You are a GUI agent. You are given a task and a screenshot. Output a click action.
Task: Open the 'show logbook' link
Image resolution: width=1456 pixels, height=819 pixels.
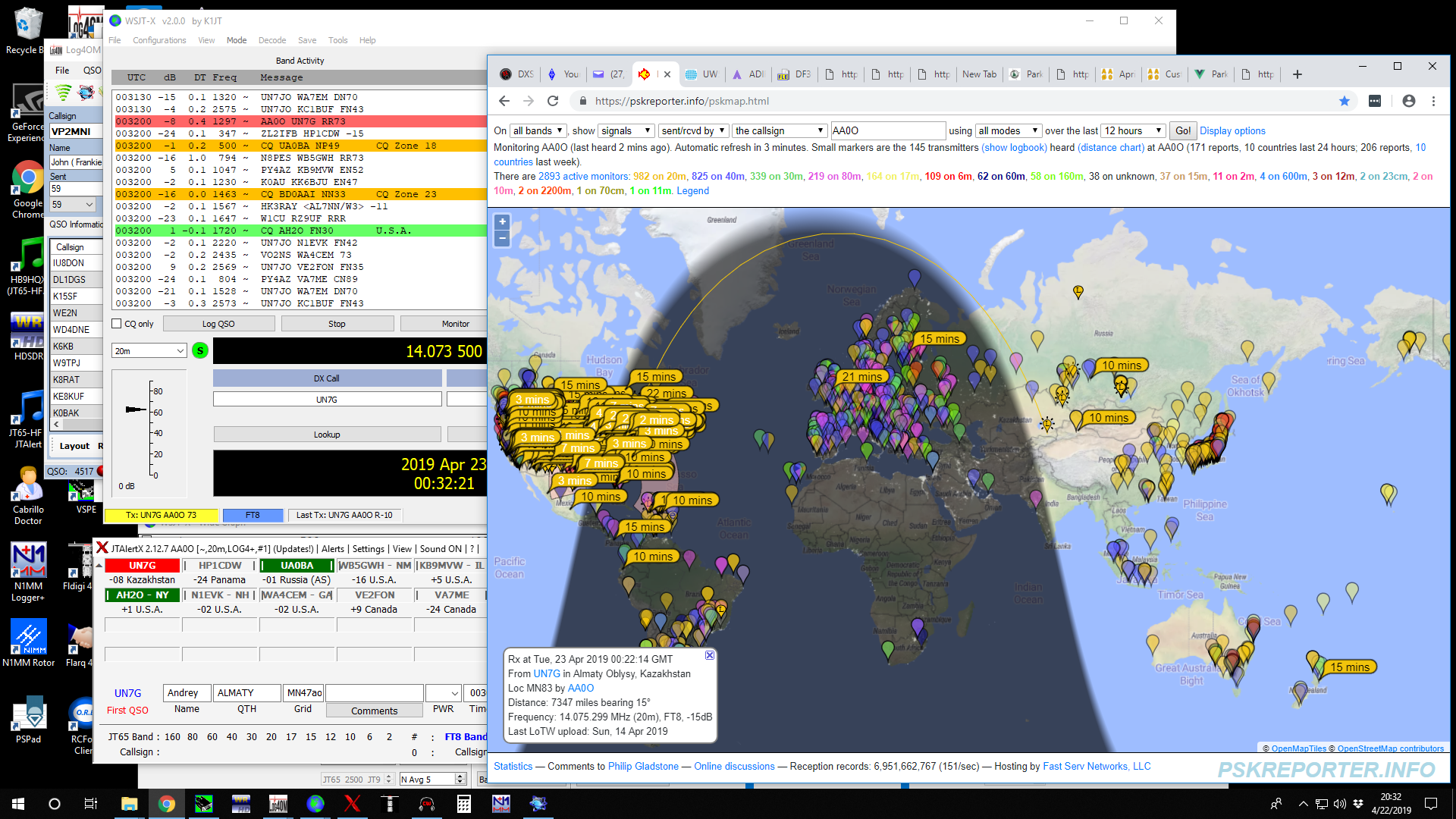point(1015,148)
